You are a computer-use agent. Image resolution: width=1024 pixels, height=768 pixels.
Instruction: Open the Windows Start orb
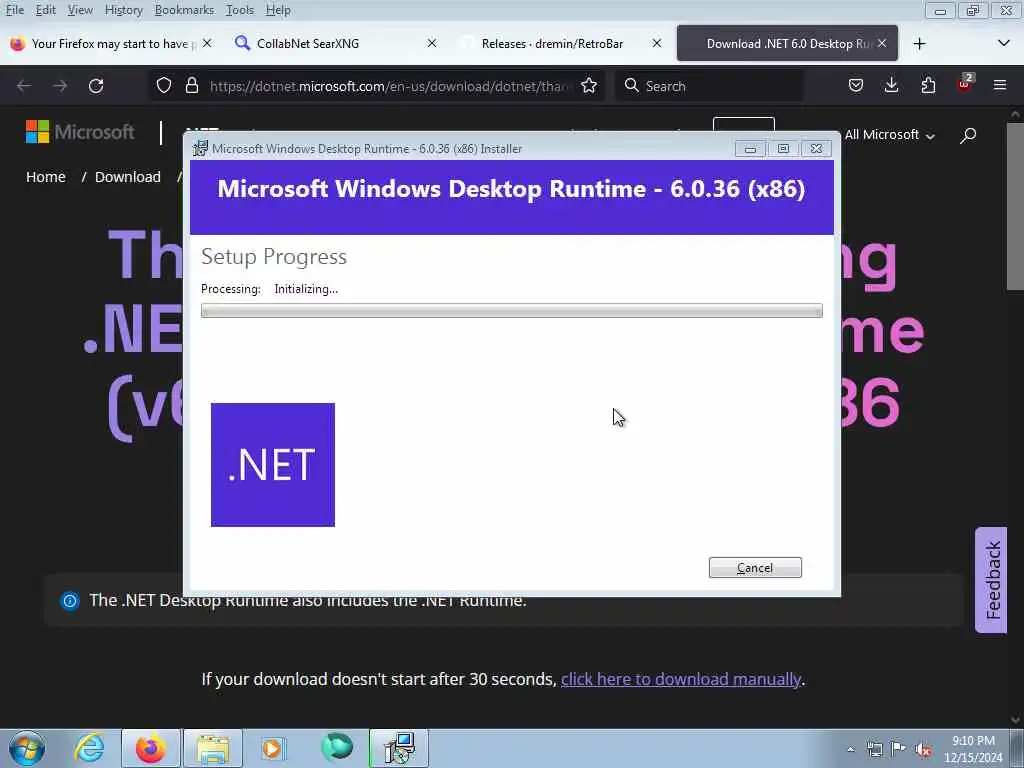(27, 748)
